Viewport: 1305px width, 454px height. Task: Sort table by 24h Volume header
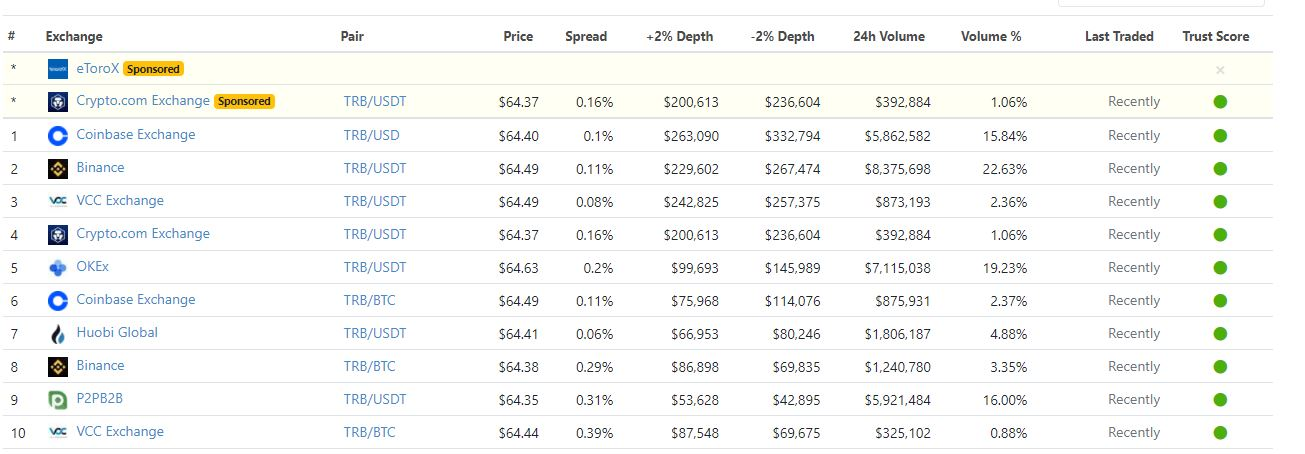(888, 36)
